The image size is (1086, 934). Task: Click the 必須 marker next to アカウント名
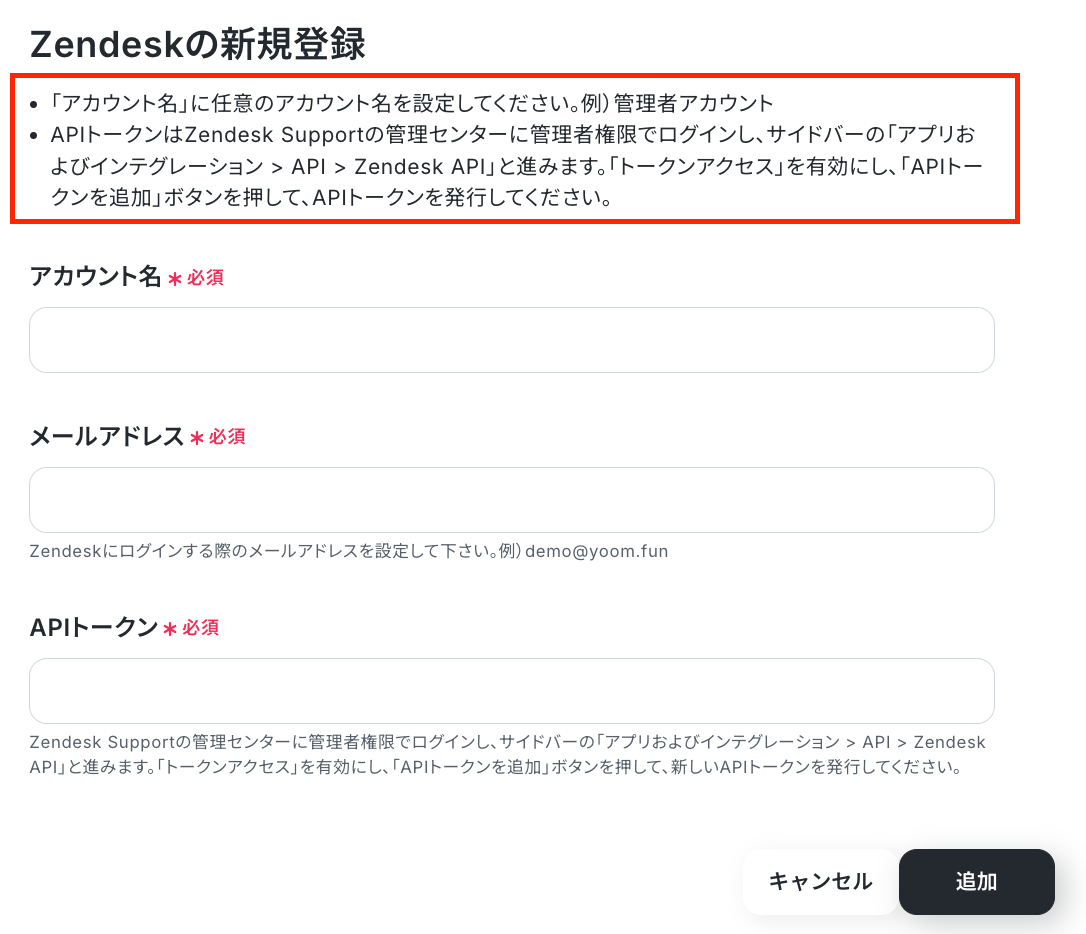(205, 278)
